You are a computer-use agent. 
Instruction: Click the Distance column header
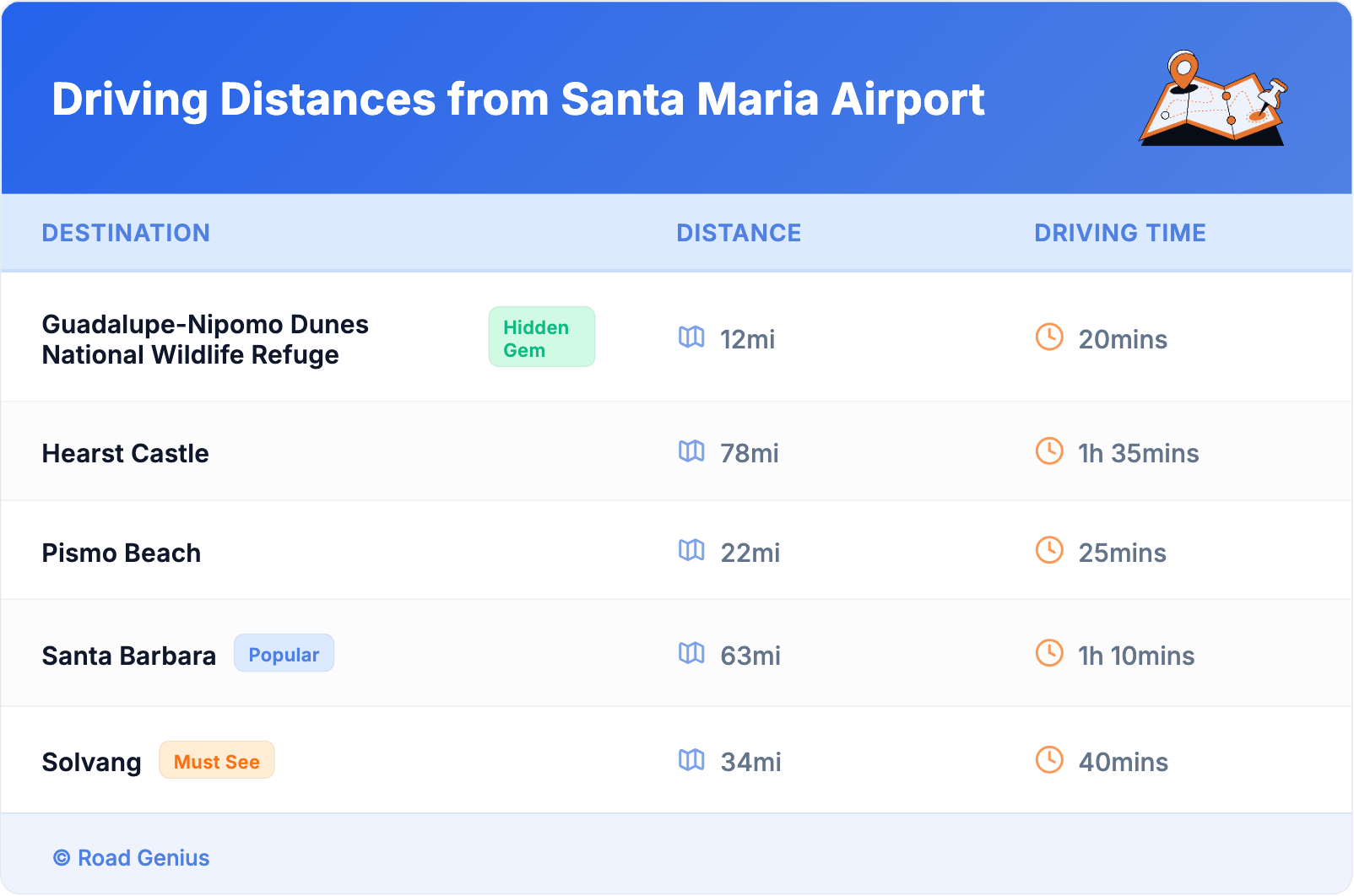tap(739, 233)
